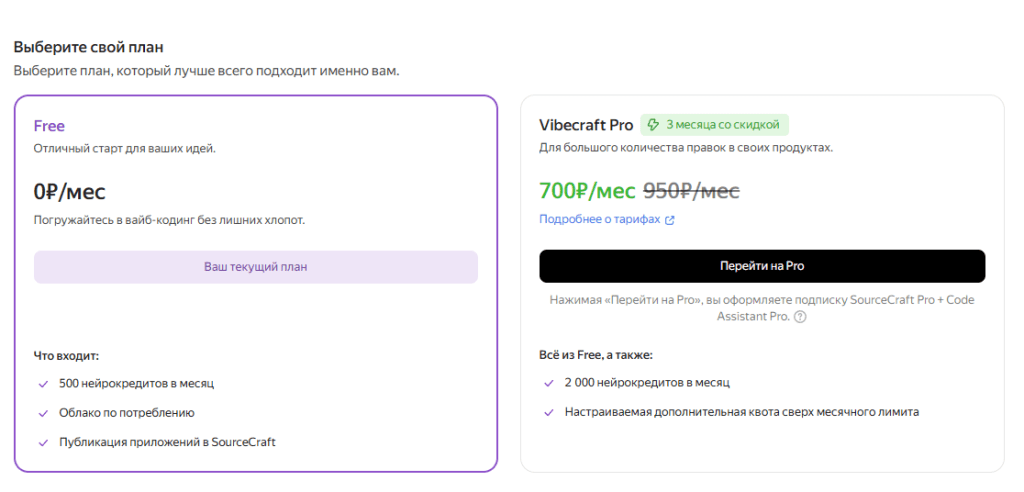Screen dimensions: 1024x492
Task: Click the Что входит: section label
Action: pos(66,356)
